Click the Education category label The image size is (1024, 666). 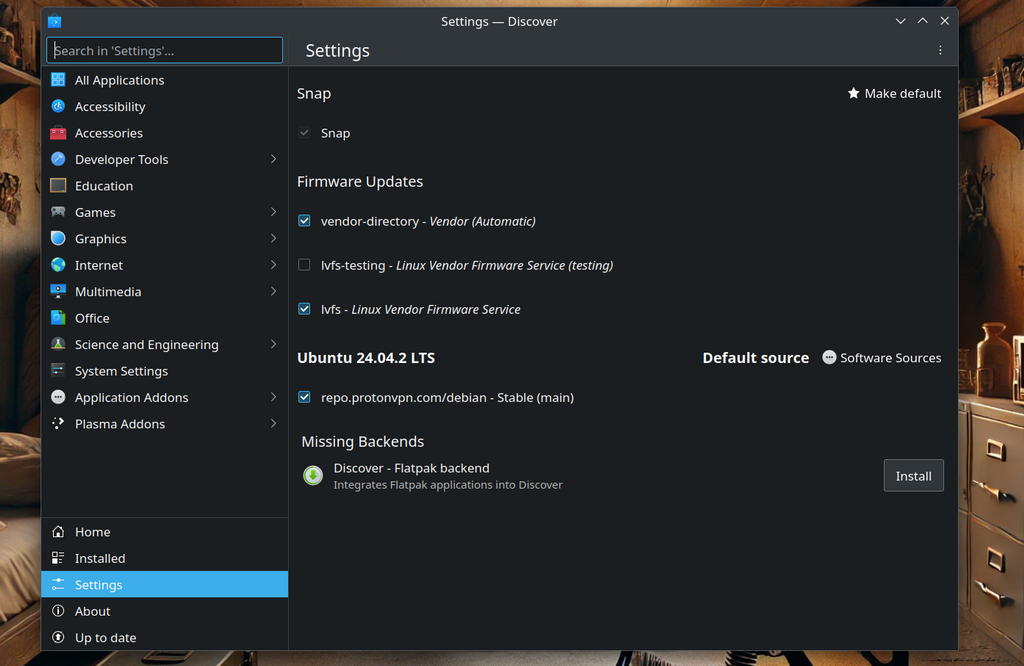coord(104,186)
